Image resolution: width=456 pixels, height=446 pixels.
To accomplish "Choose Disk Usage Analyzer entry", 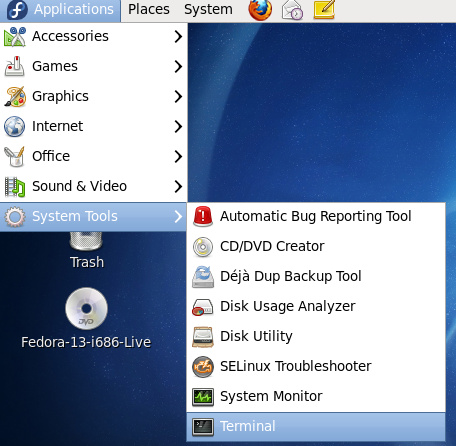I will coord(316,307).
